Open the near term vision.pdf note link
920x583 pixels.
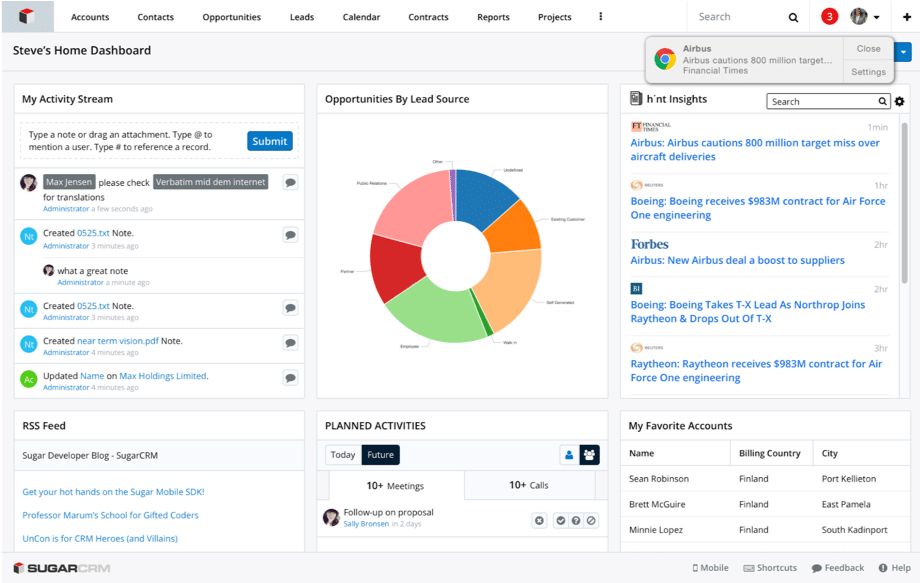click(x=118, y=341)
